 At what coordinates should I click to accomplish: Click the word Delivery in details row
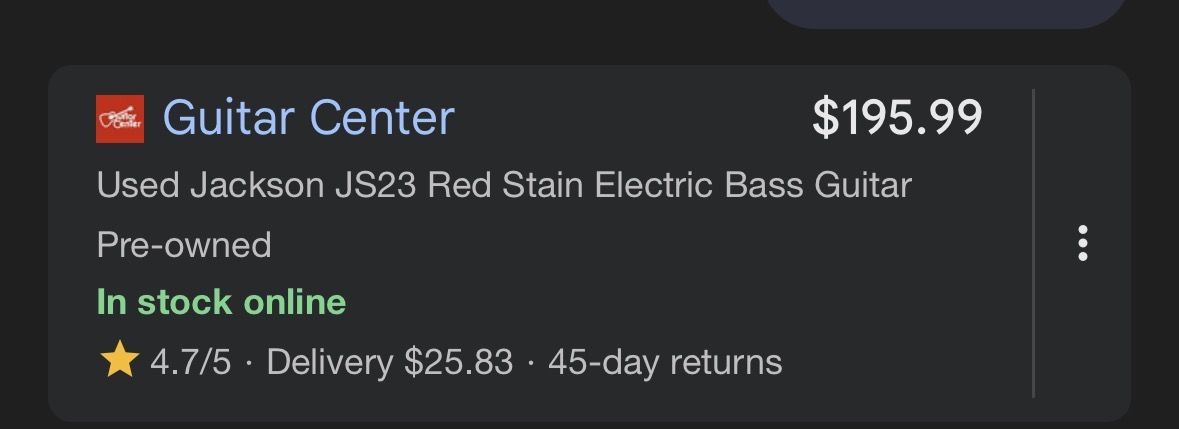tap(329, 362)
